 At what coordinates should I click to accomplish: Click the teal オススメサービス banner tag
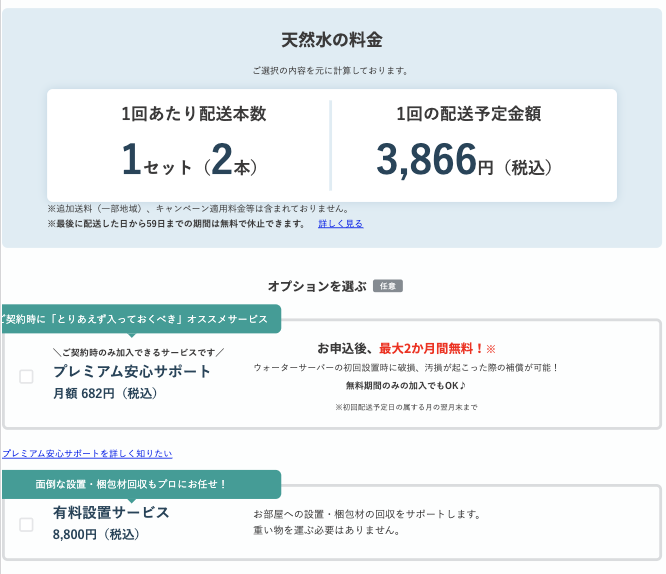pyautogui.click(x=138, y=319)
